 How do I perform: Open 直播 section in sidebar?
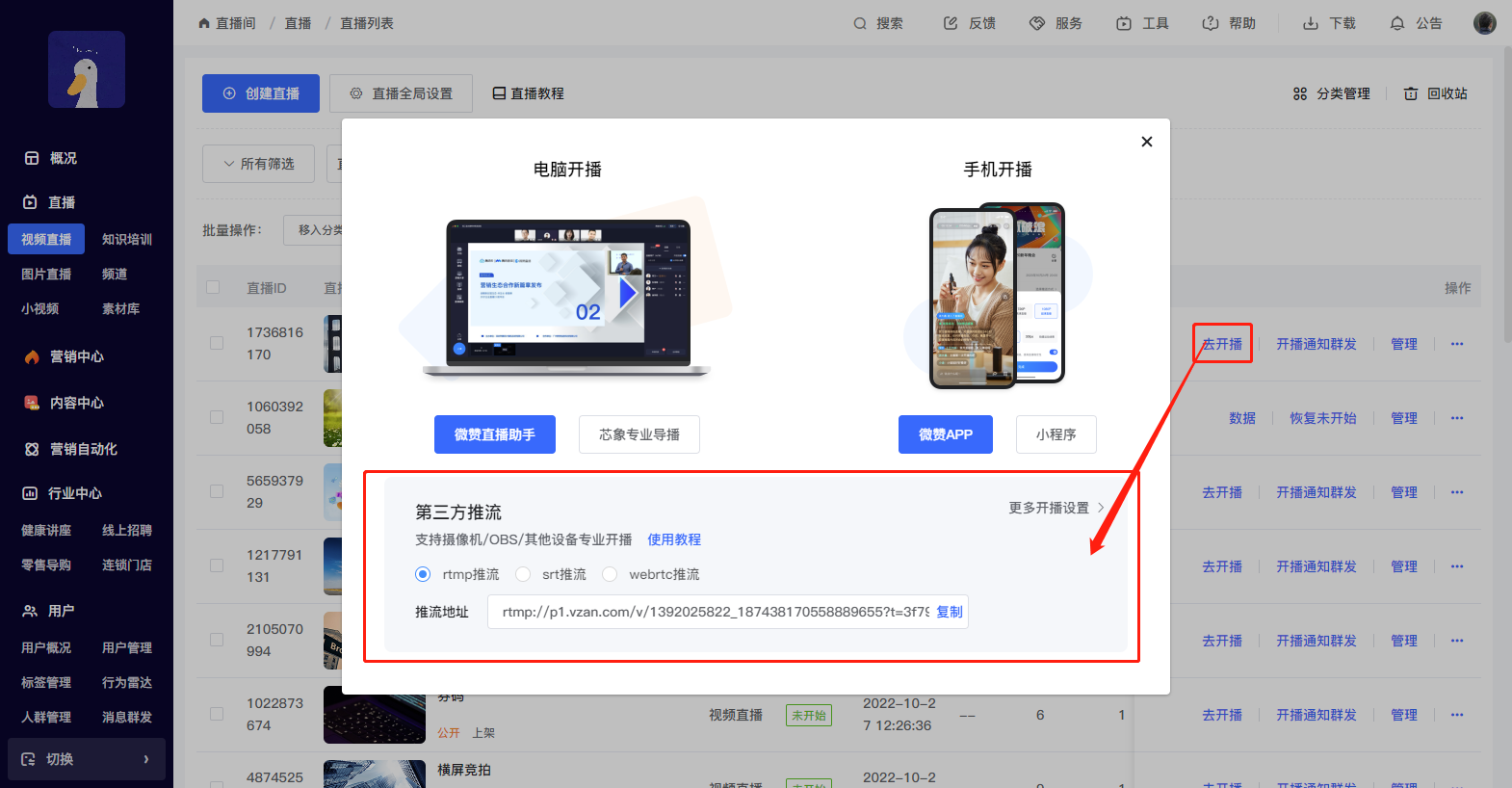[x=50, y=202]
